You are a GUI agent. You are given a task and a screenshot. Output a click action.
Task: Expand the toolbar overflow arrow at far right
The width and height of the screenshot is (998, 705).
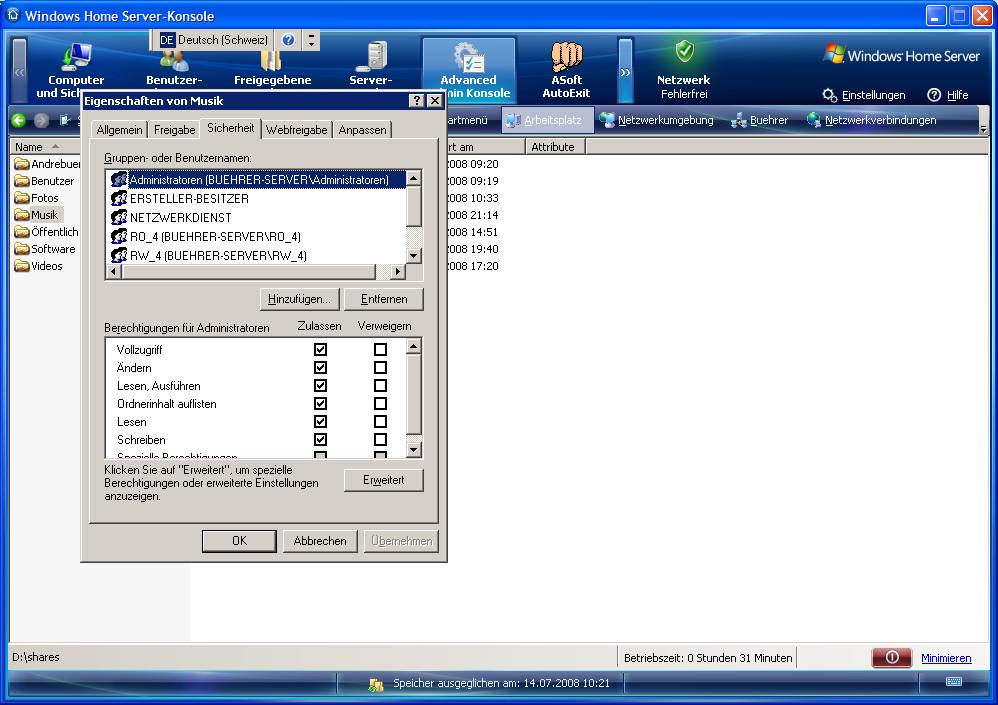(x=983, y=128)
